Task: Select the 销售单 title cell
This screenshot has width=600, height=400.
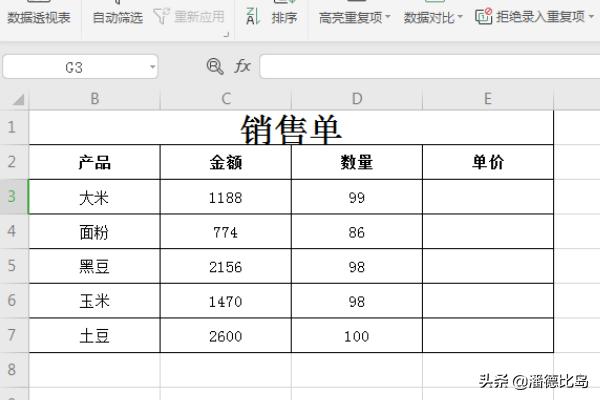Action: tap(291, 128)
